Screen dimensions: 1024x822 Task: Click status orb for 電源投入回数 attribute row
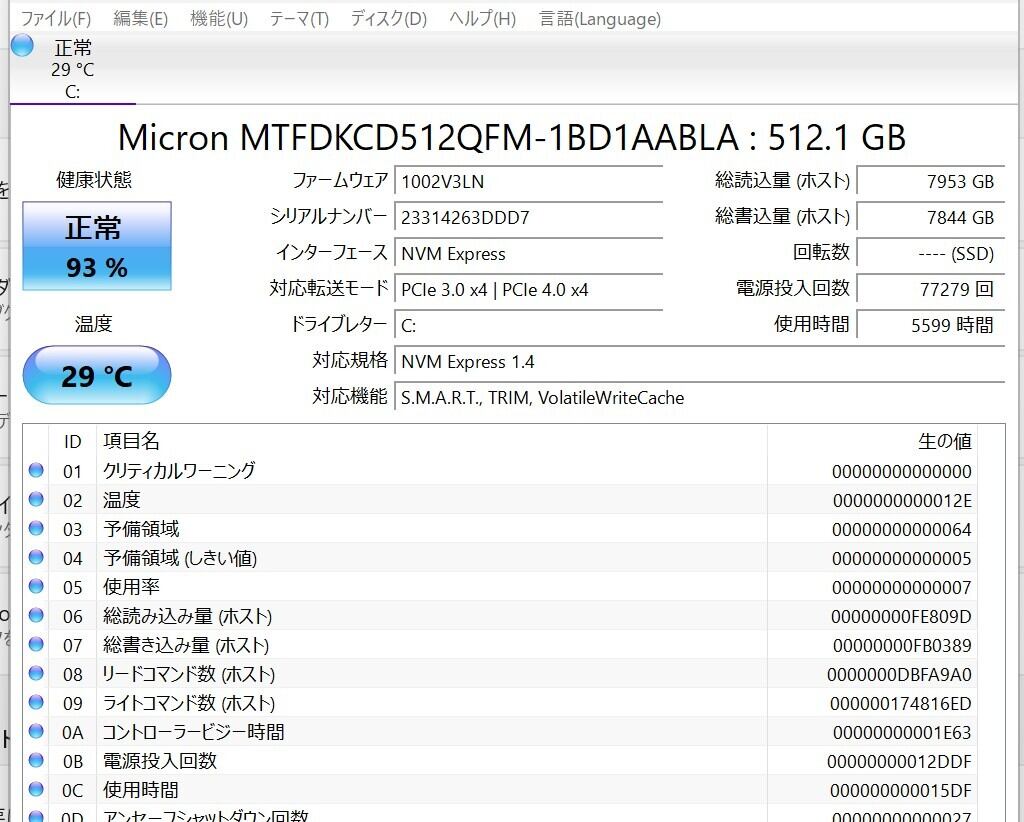[x=37, y=760]
